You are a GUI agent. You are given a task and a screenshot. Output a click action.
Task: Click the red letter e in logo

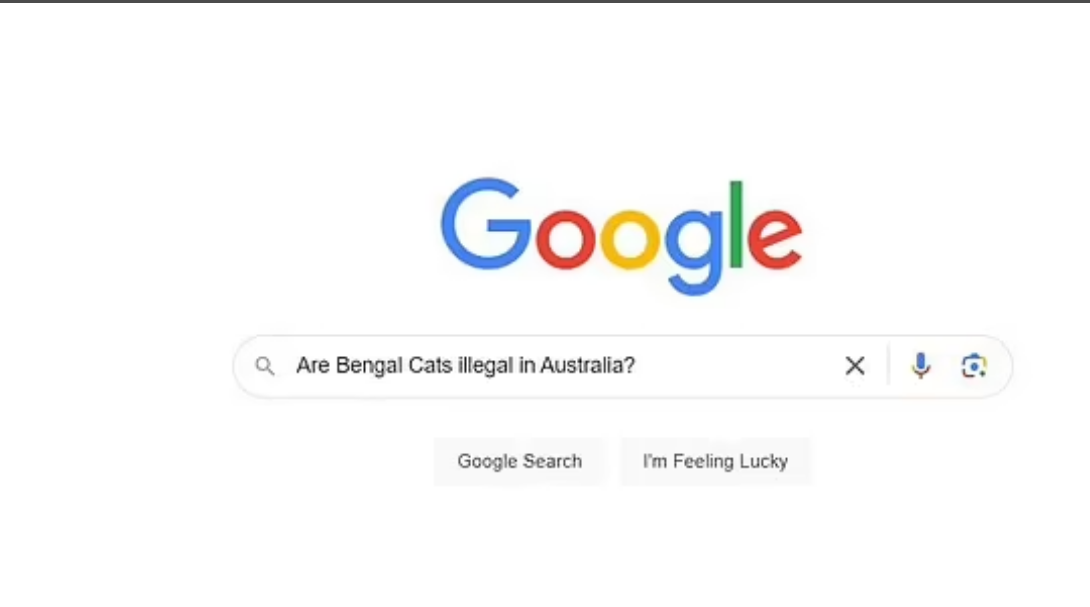(775, 238)
